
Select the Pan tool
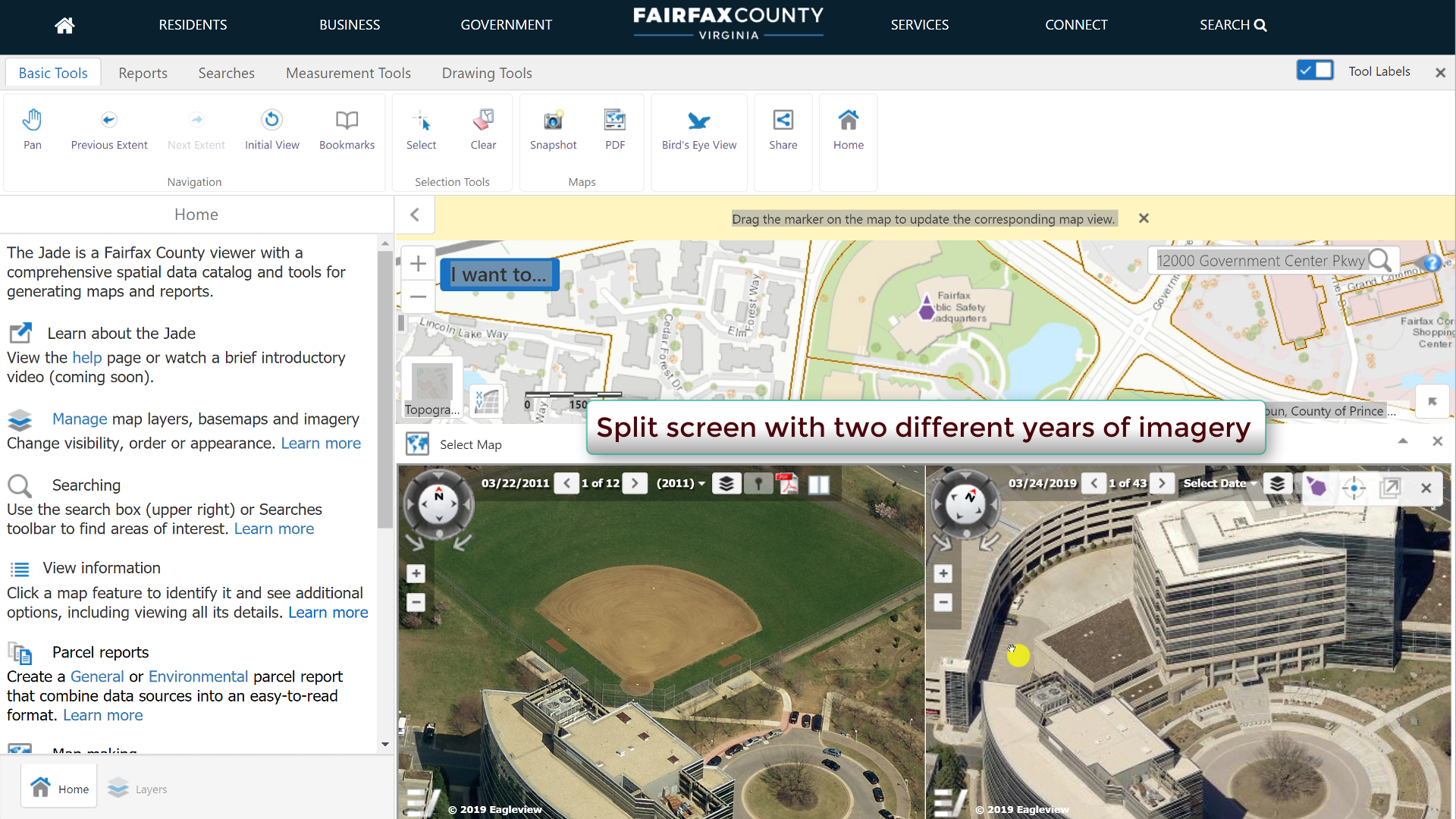tap(32, 130)
